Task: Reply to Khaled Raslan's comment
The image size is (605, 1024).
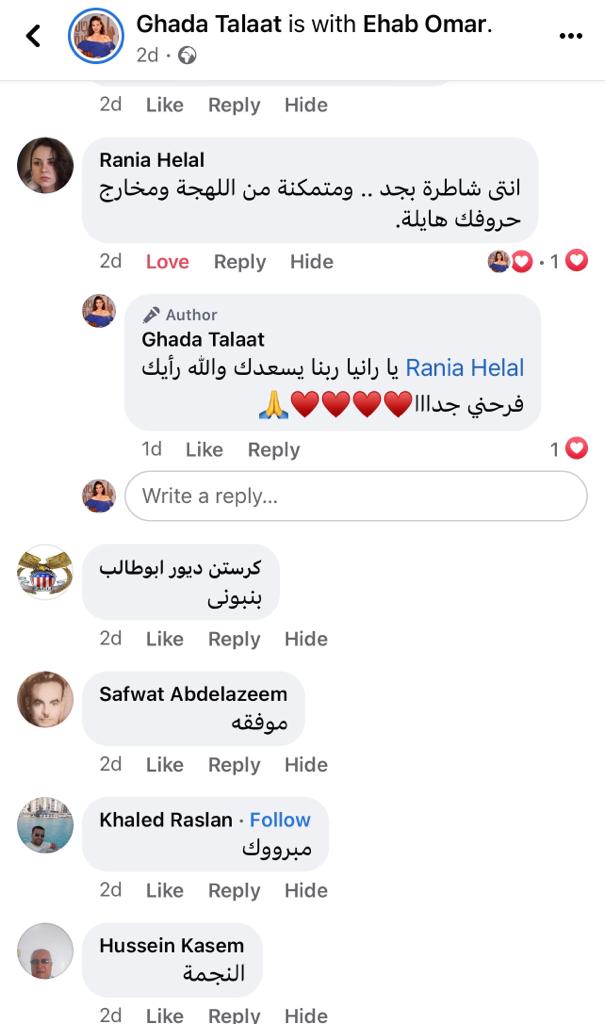Action: click(x=234, y=890)
